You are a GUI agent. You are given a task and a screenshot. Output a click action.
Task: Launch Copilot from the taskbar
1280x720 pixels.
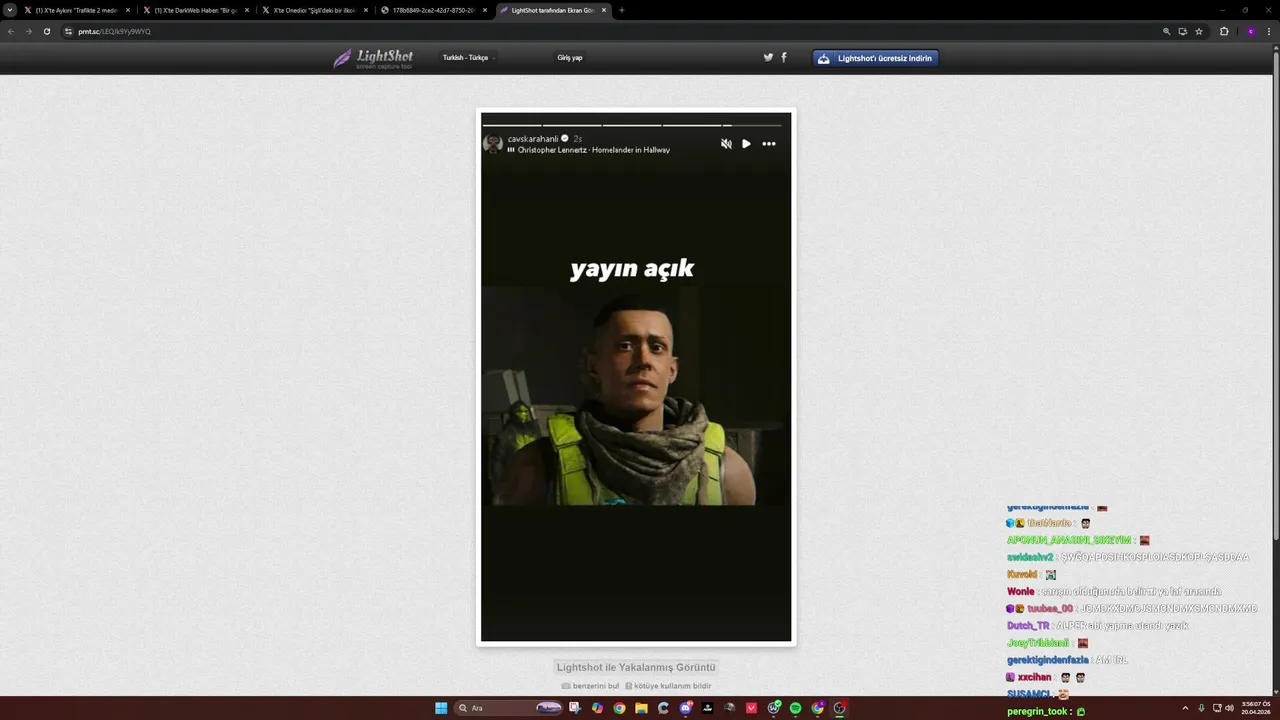coord(597,708)
